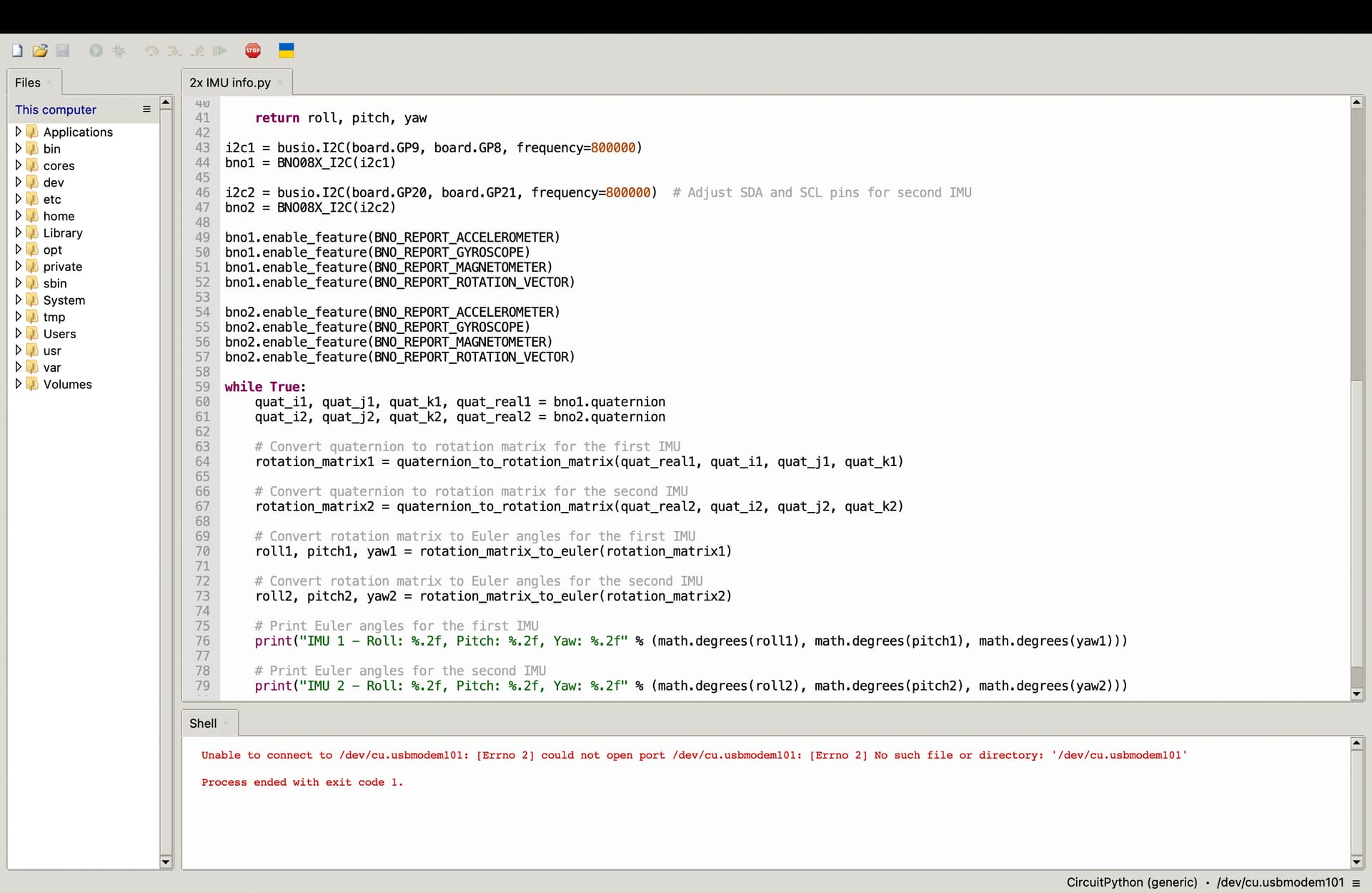Screen dimensions: 1372x893
Task: Expand the private folder
Action: point(18,266)
